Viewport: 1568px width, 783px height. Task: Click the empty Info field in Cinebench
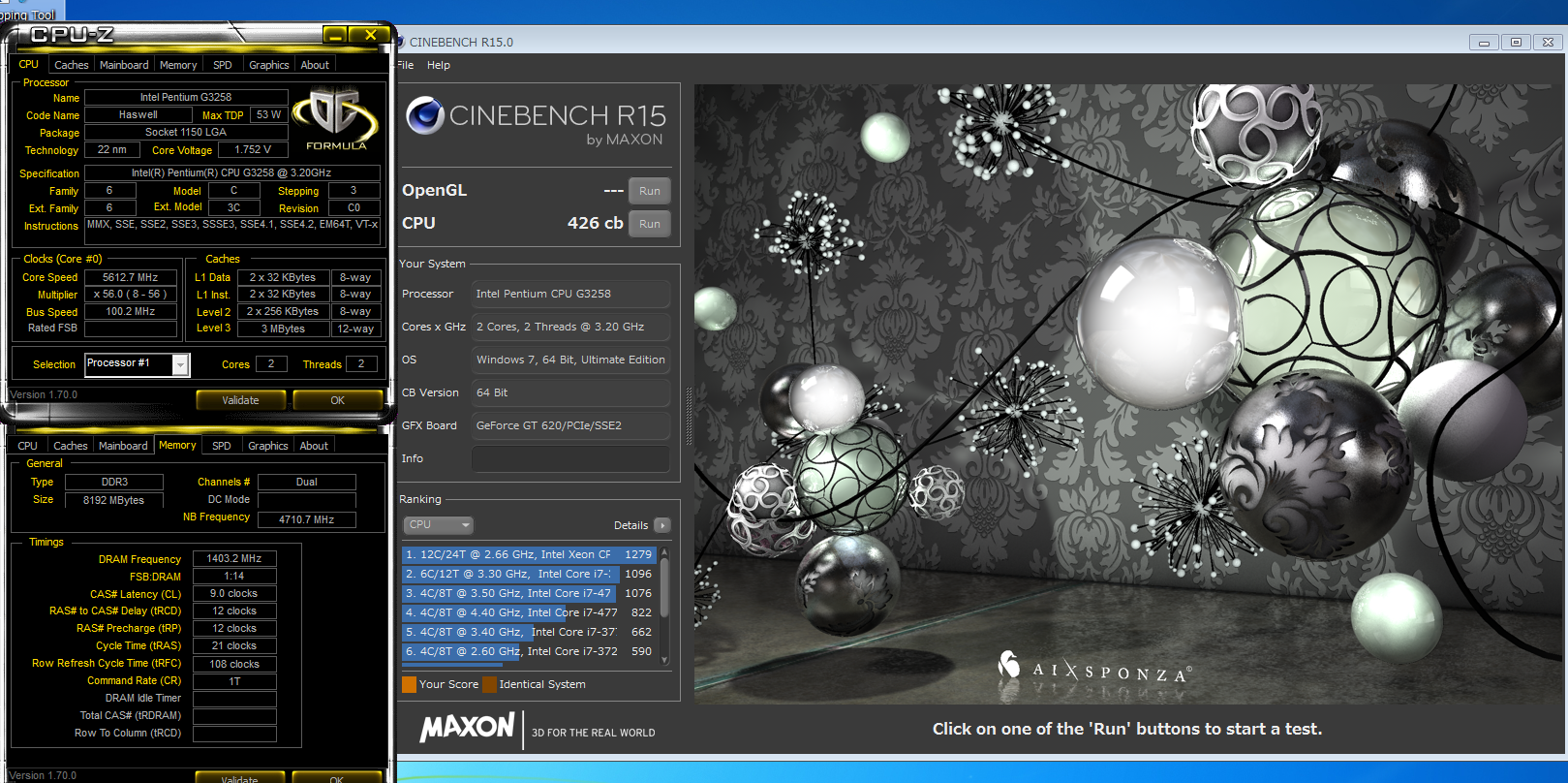click(x=570, y=458)
